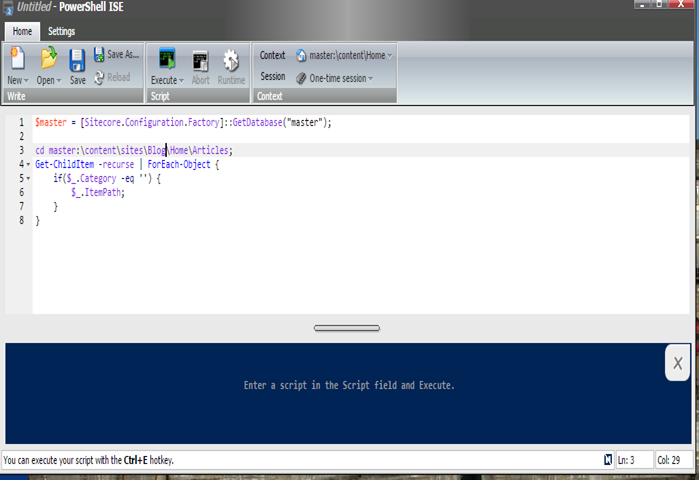Click the Save label
699x480 pixels.
[78, 80]
